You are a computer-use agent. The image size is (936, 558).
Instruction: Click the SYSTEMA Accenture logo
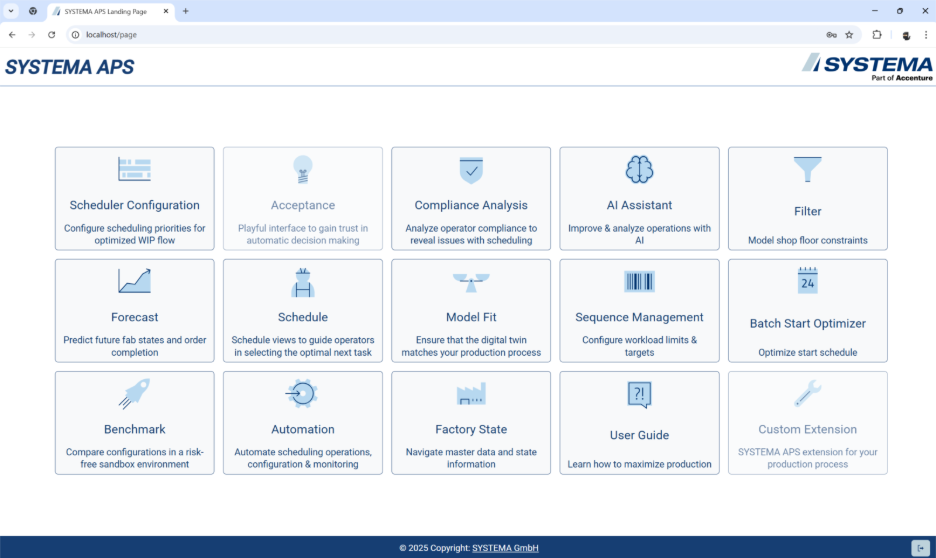click(x=866, y=66)
